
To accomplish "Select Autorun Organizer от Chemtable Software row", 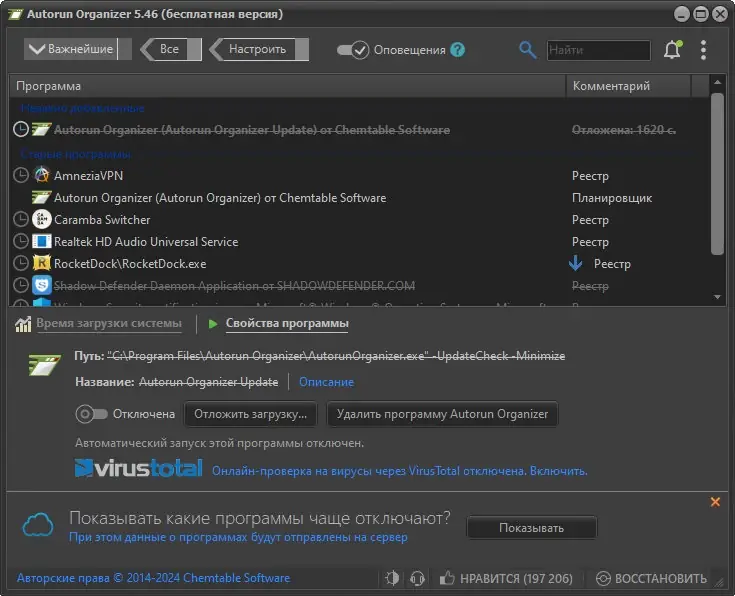I will (x=359, y=197).
